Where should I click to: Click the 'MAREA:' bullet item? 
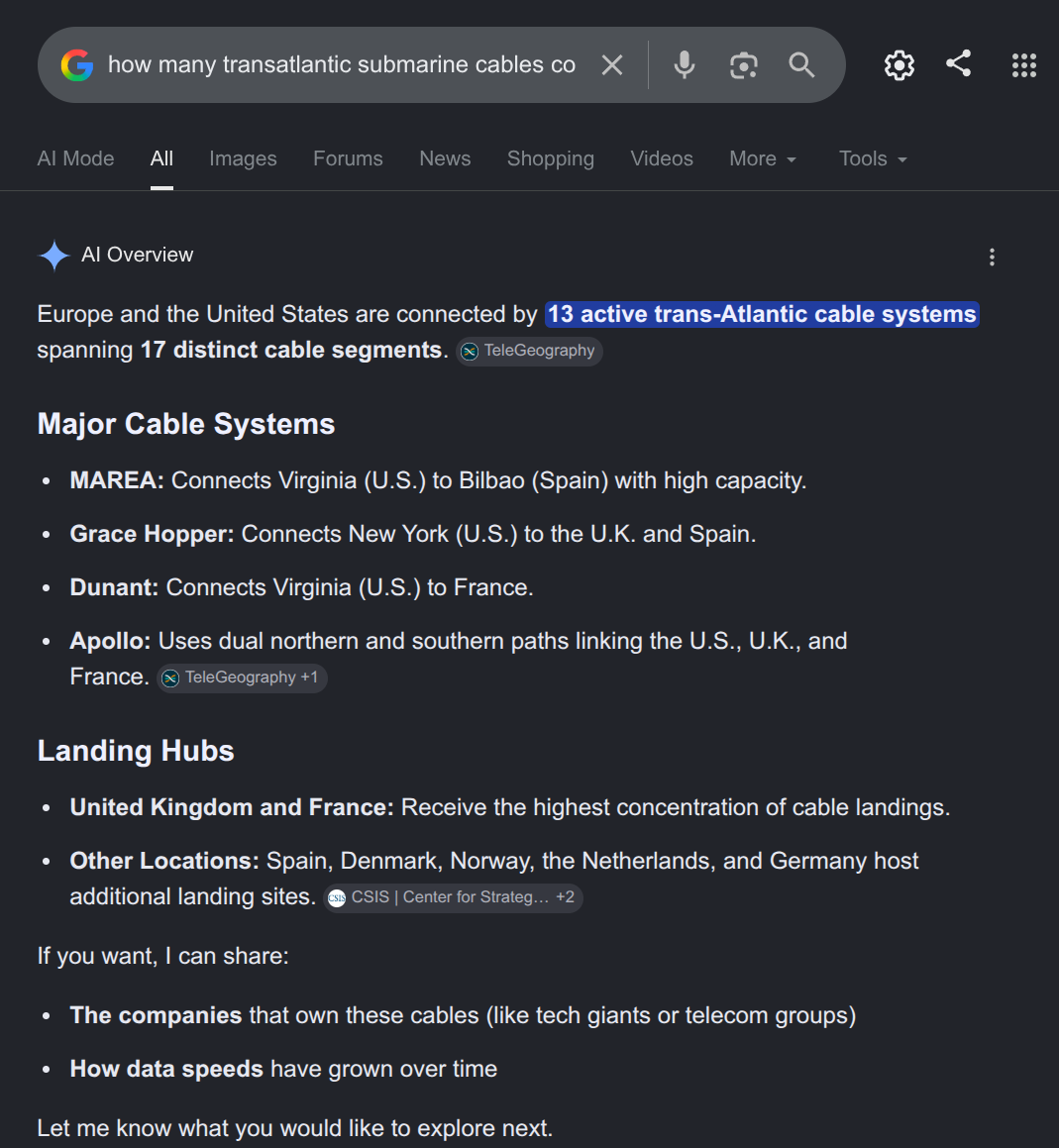438,481
